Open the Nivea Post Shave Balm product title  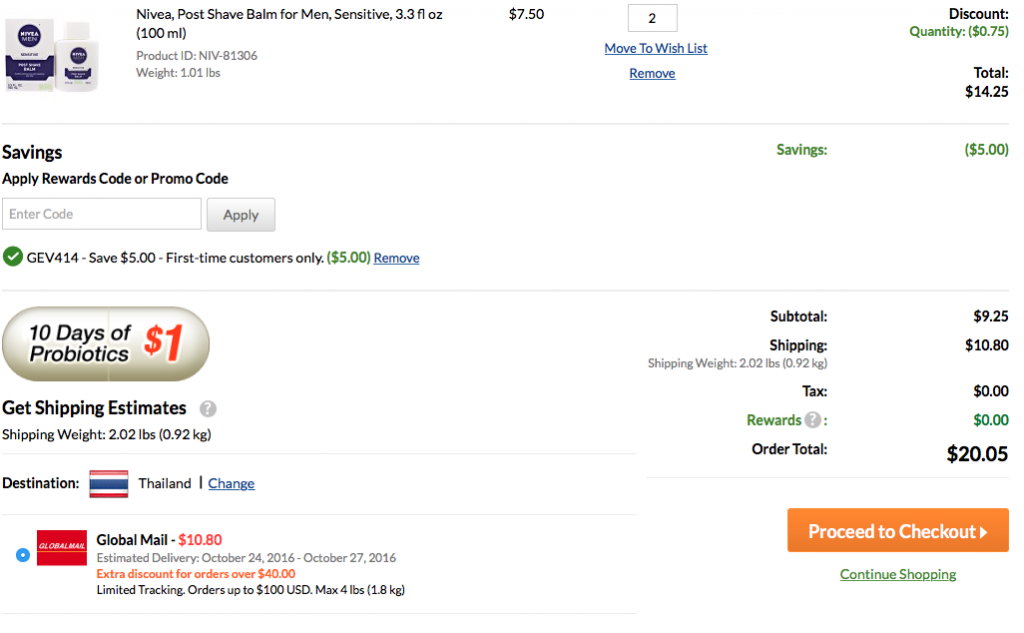point(289,24)
